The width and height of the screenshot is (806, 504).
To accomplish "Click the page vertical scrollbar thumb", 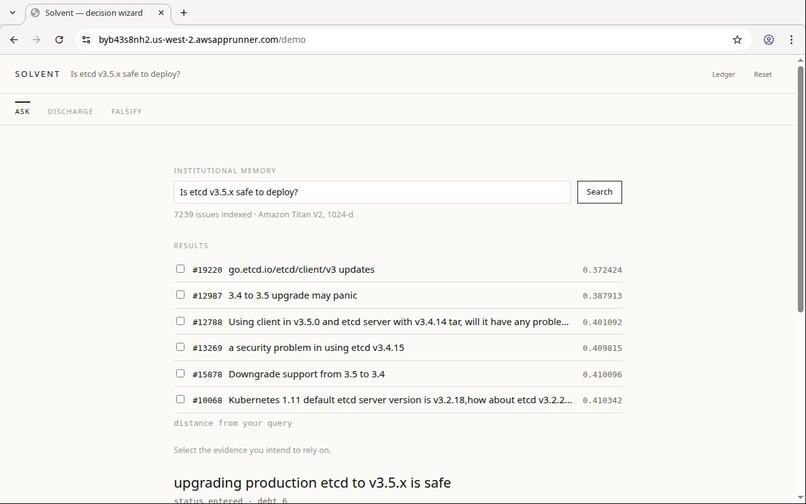I will [x=800, y=189].
